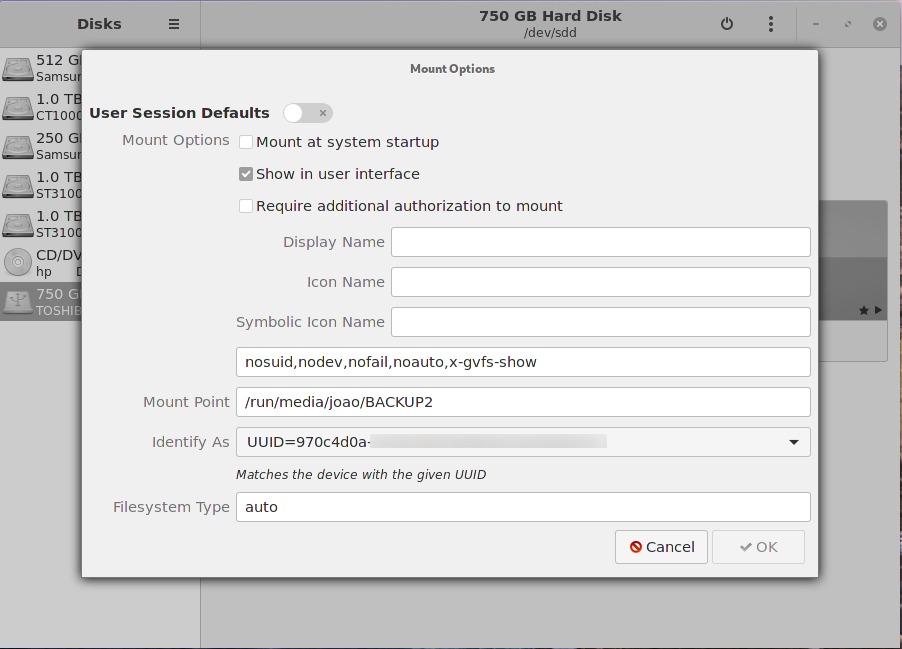Screen dimensions: 902x649
Task: Select the second 1.0 TB ST3100 disk
Action: click(x=41, y=224)
